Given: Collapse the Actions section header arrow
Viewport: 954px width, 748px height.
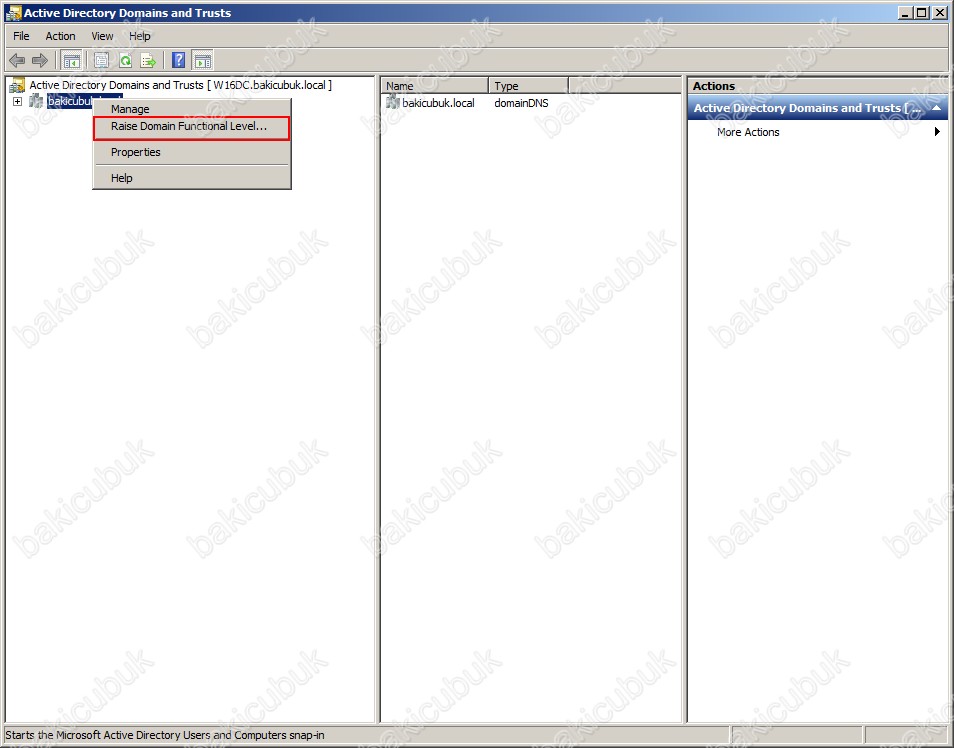Looking at the screenshot, I should 937,108.
